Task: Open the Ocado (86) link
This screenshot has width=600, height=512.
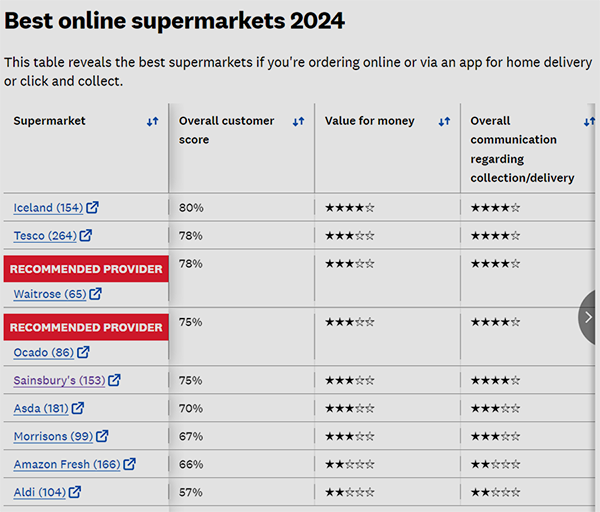Action: coord(44,352)
